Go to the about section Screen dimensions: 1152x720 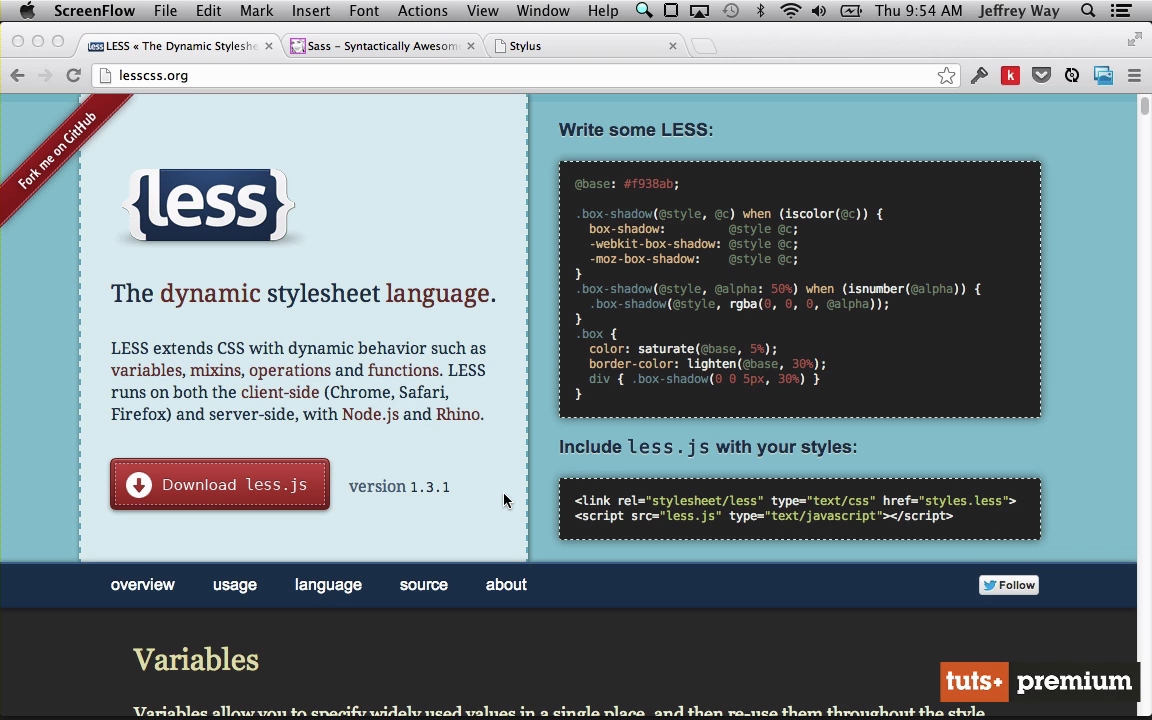[x=505, y=585]
